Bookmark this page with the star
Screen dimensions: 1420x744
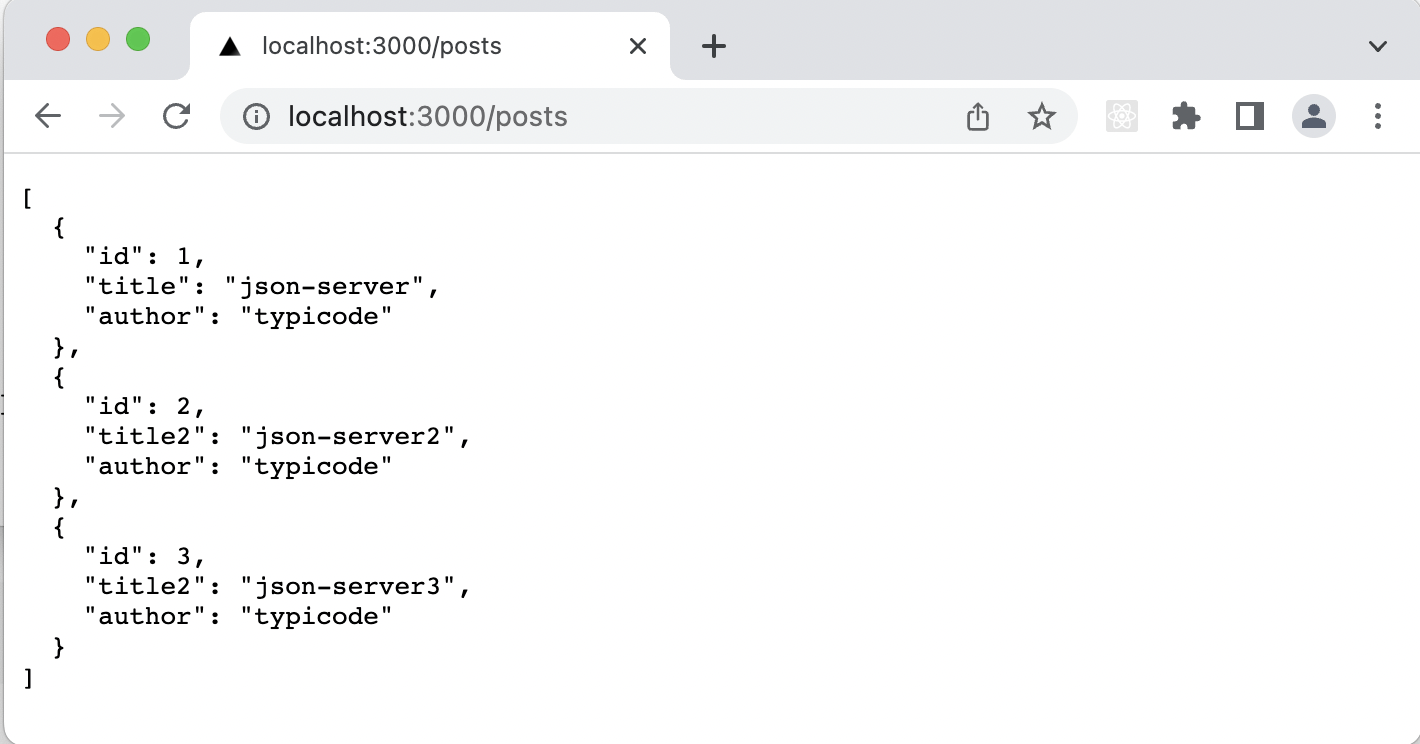(x=1042, y=117)
